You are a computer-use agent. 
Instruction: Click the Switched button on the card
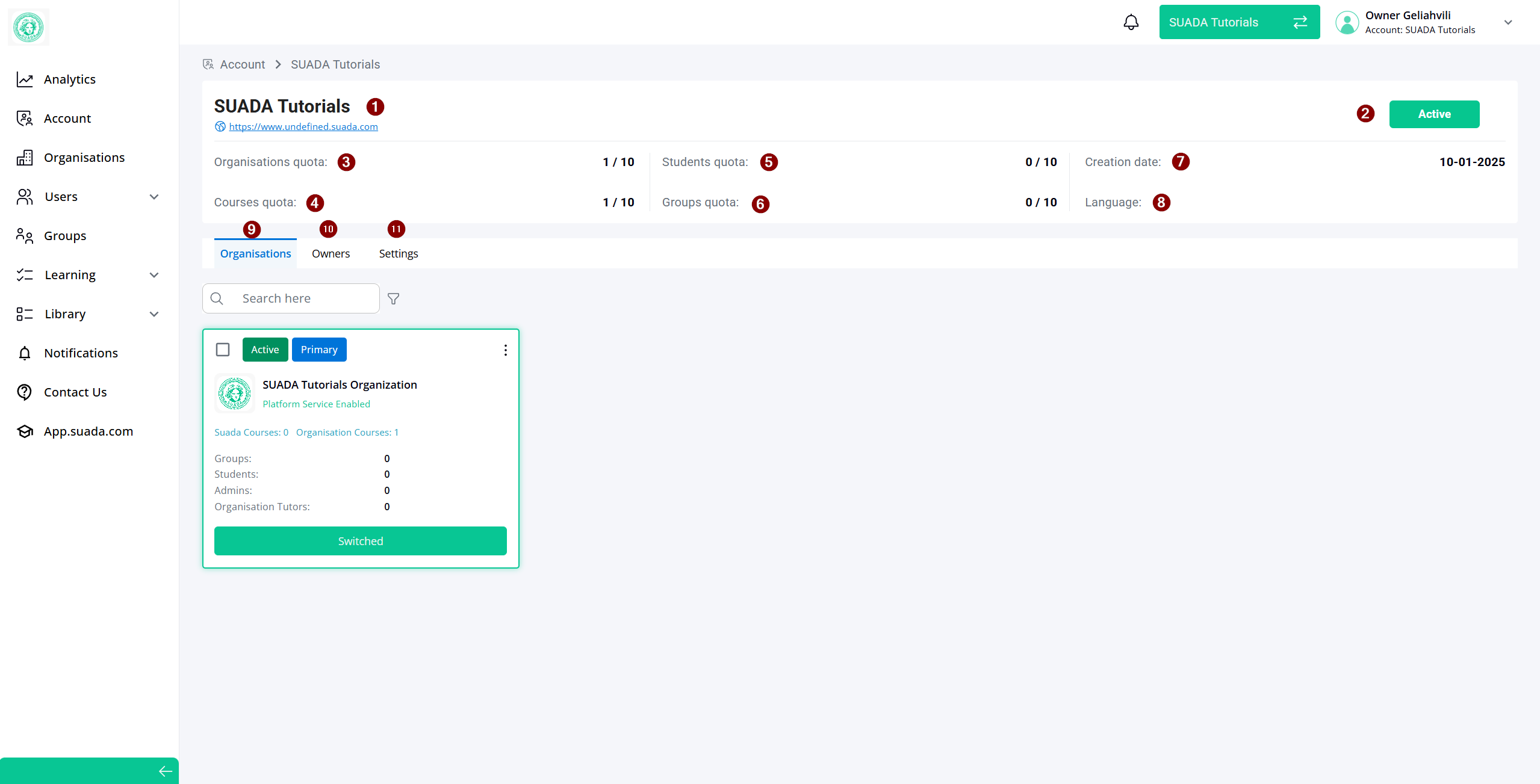pos(360,541)
